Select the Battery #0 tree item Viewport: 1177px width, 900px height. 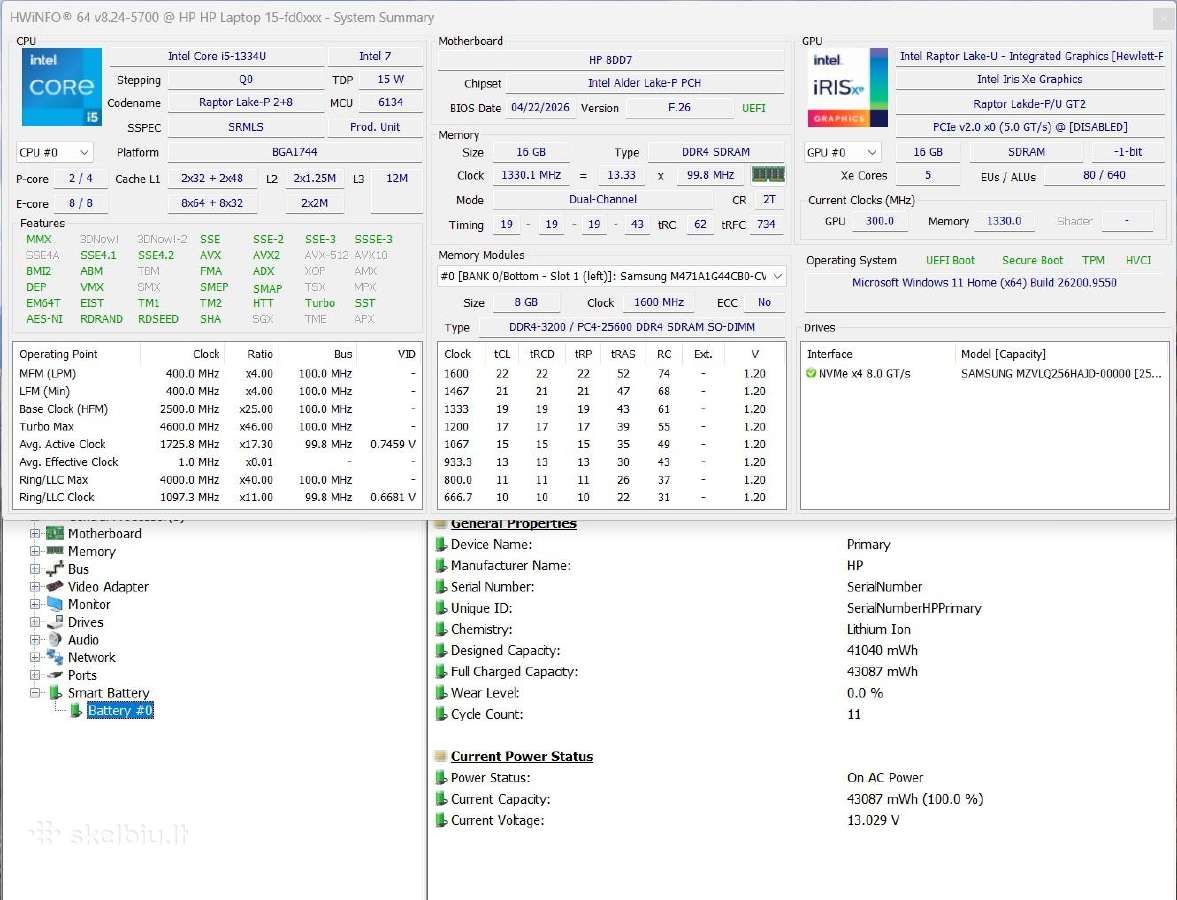pyautogui.click(x=120, y=710)
